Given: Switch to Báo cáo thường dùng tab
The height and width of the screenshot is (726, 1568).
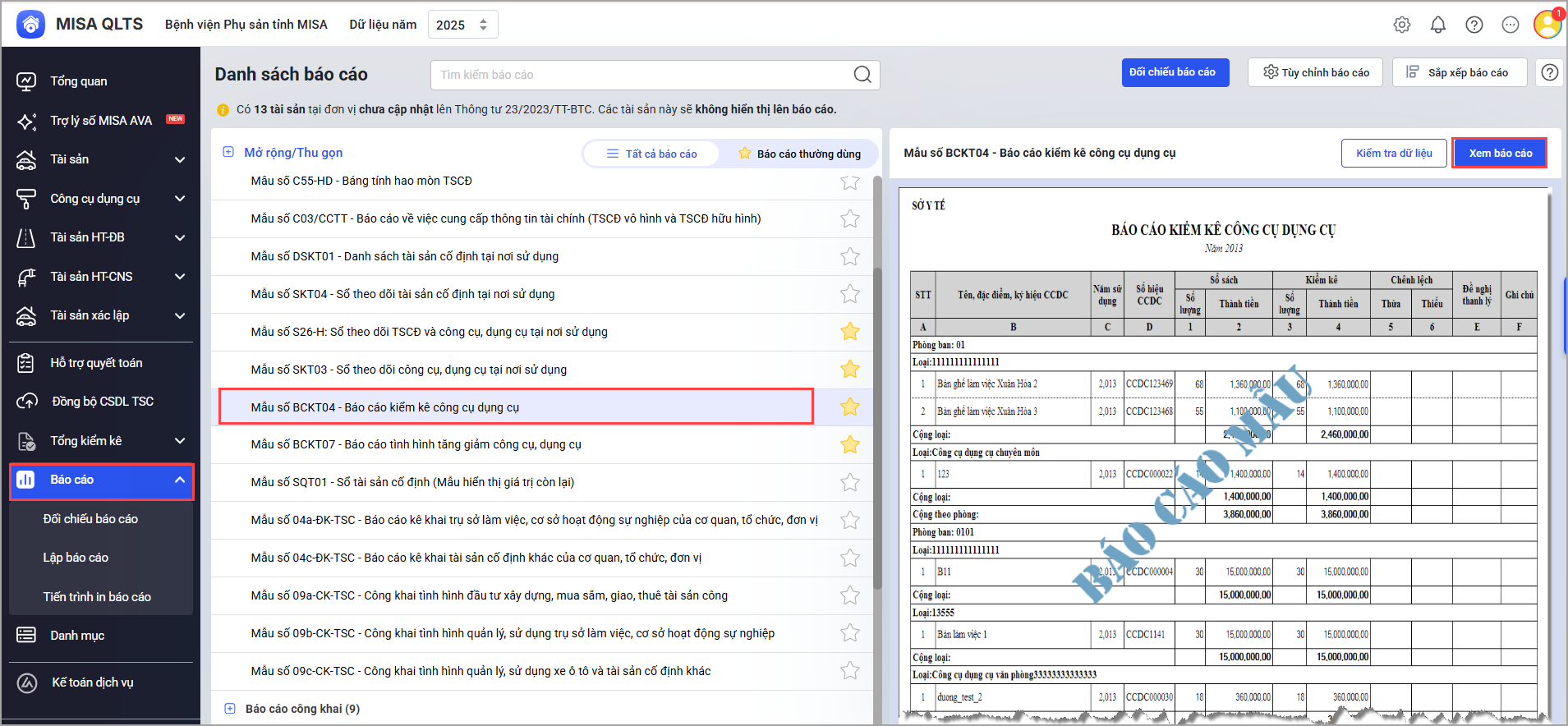Looking at the screenshot, I should click(x=799, y=154).
